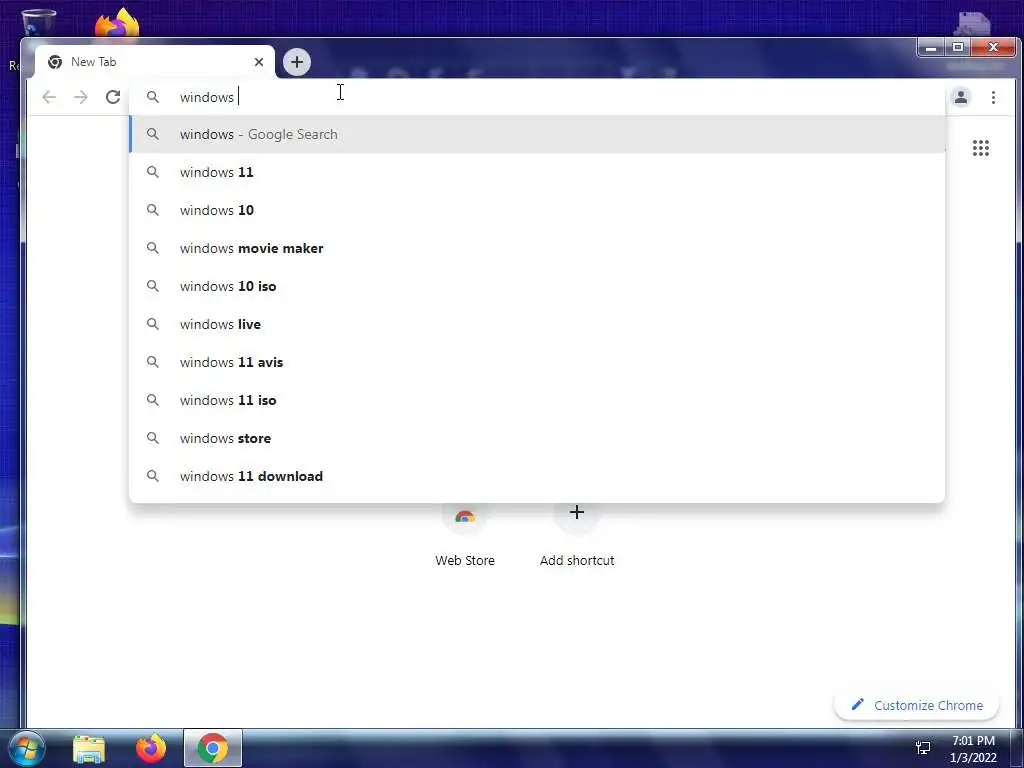The image size is (1024, 768).
Task: Open the Windows Start menu
Action: 27,748
